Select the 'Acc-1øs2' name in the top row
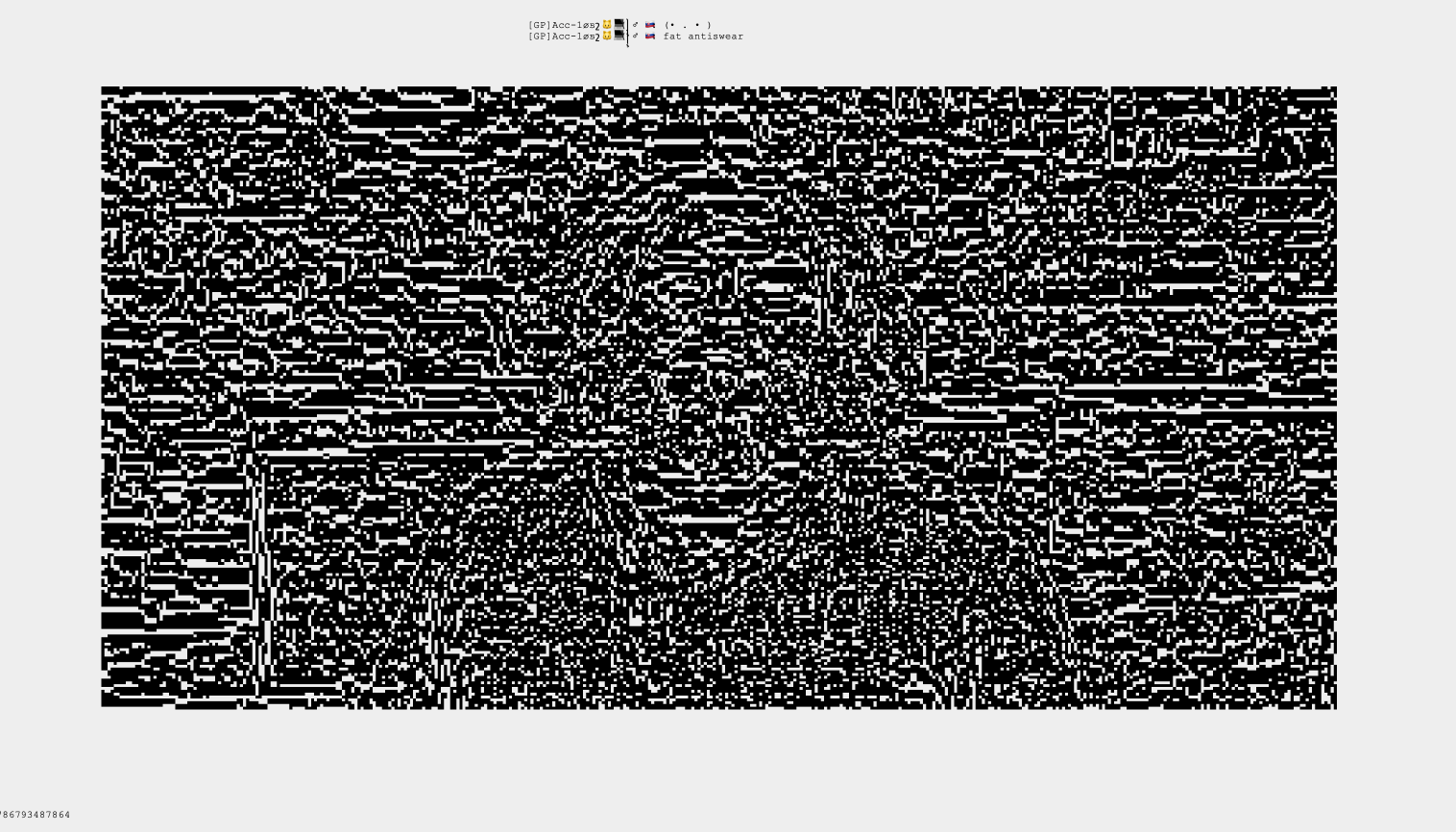 point(576,25)
